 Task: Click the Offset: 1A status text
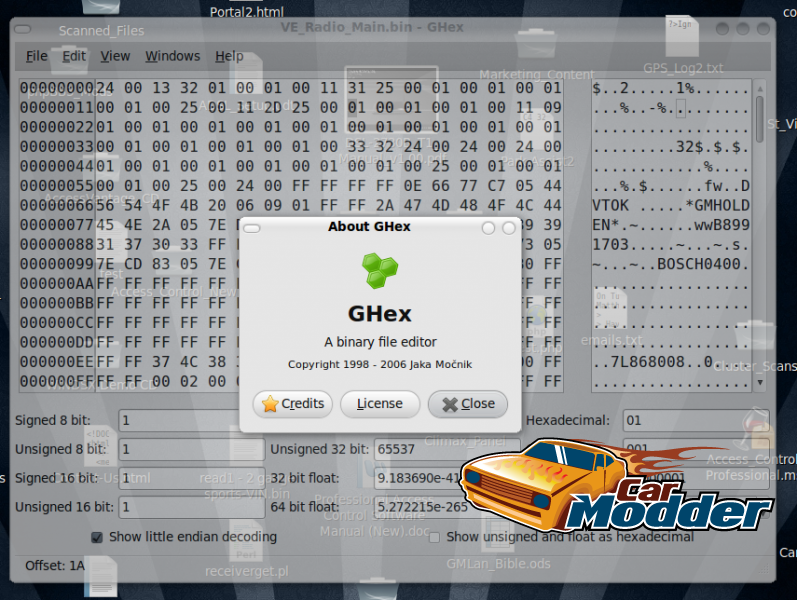[x=55, y=565]
